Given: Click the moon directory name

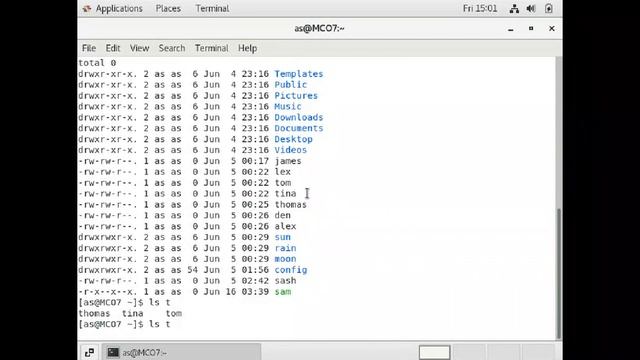Looking at the screenshot, I should click(285, 259).
